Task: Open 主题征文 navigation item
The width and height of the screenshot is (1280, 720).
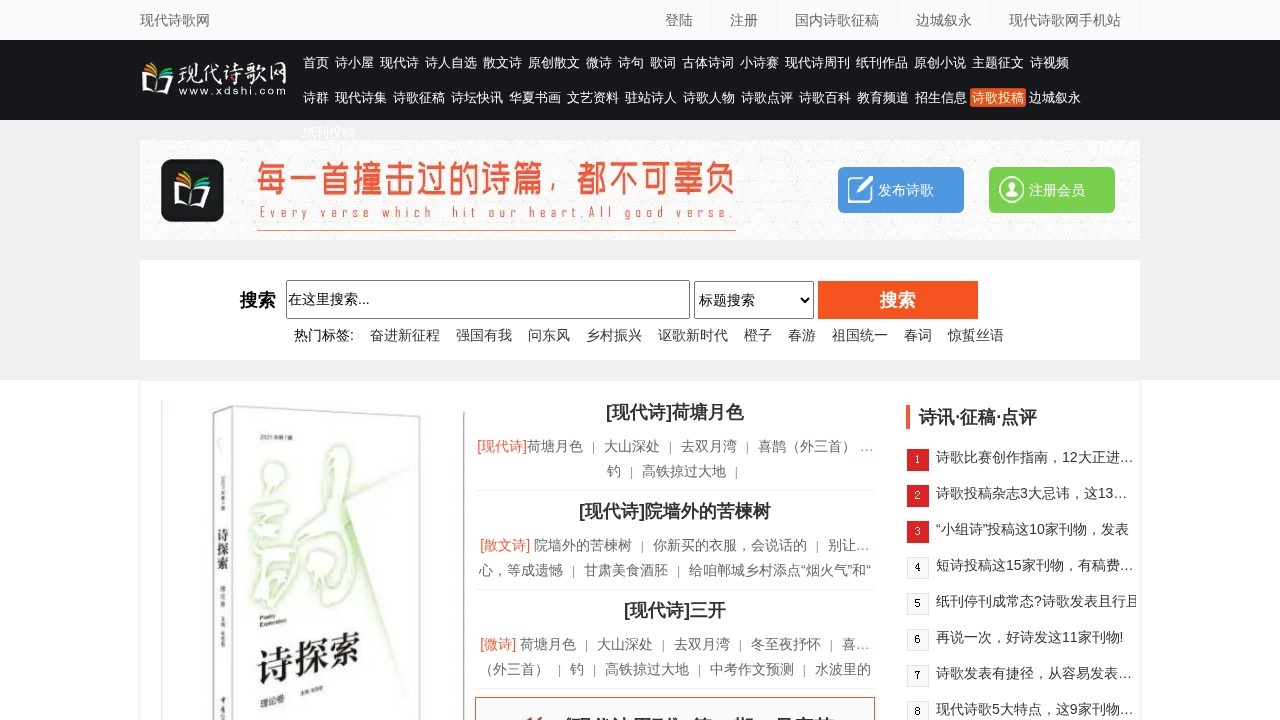Action: (x=998, y=62)
